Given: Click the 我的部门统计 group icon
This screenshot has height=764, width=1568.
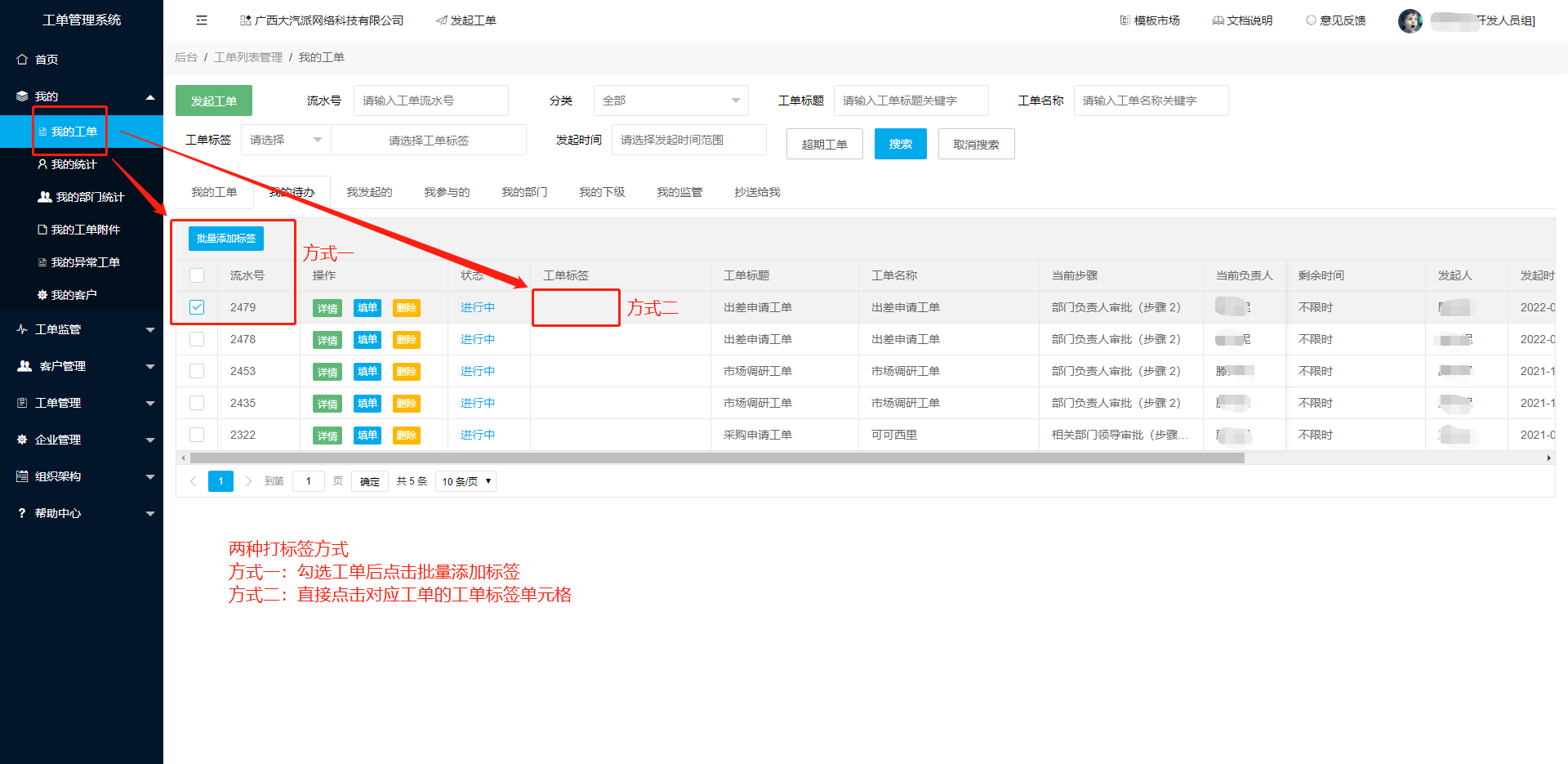Looking at the screenshot, I should (45, 197).
